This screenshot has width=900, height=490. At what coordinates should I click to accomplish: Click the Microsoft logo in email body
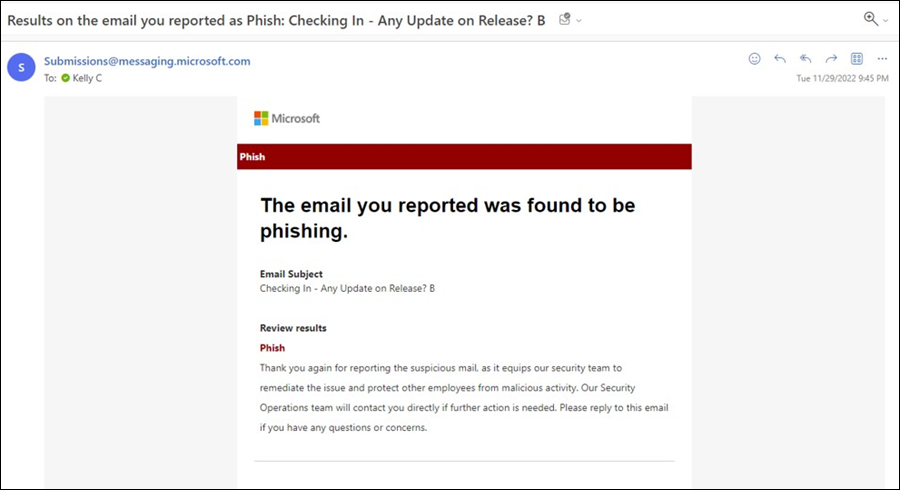tap(287, 118)
